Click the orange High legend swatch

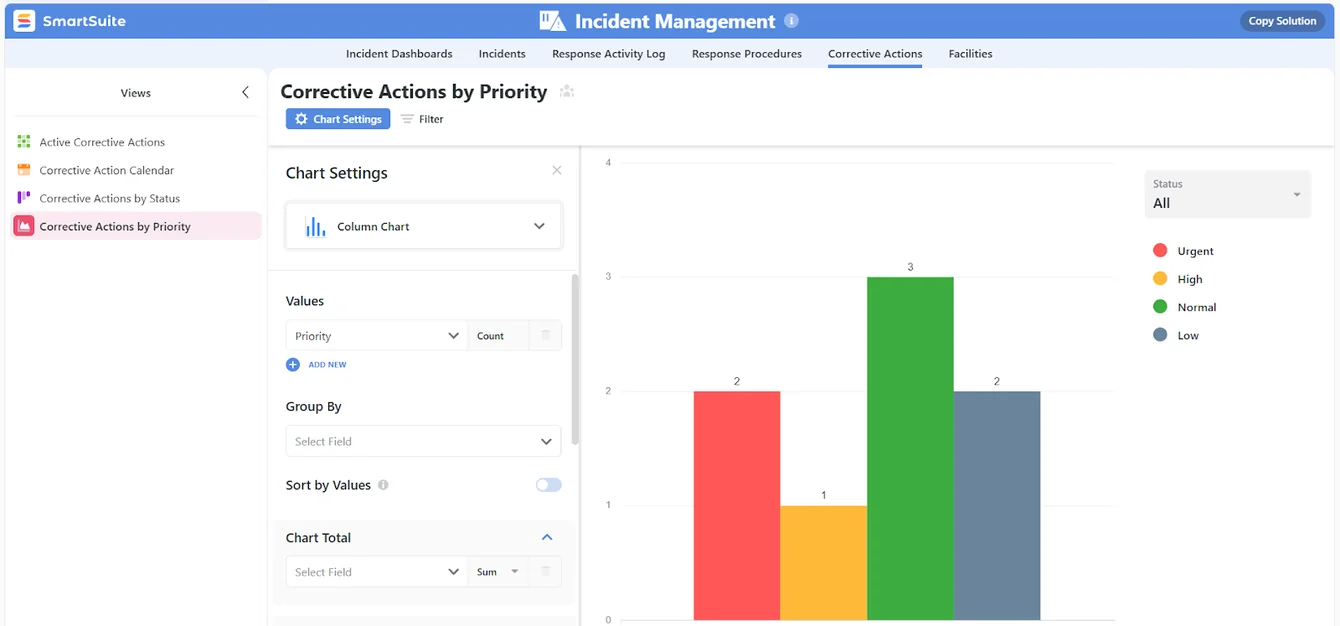pyautogui.click(x=1160, y=279)
